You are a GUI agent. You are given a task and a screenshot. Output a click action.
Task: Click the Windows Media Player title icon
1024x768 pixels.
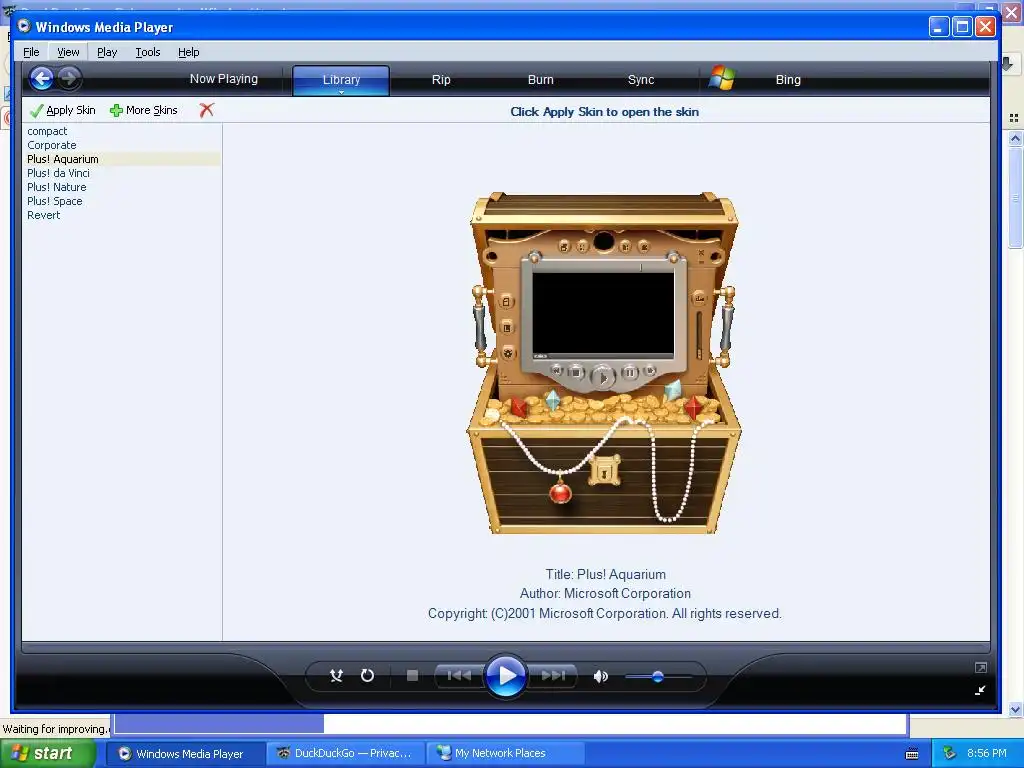pos(24,26)
